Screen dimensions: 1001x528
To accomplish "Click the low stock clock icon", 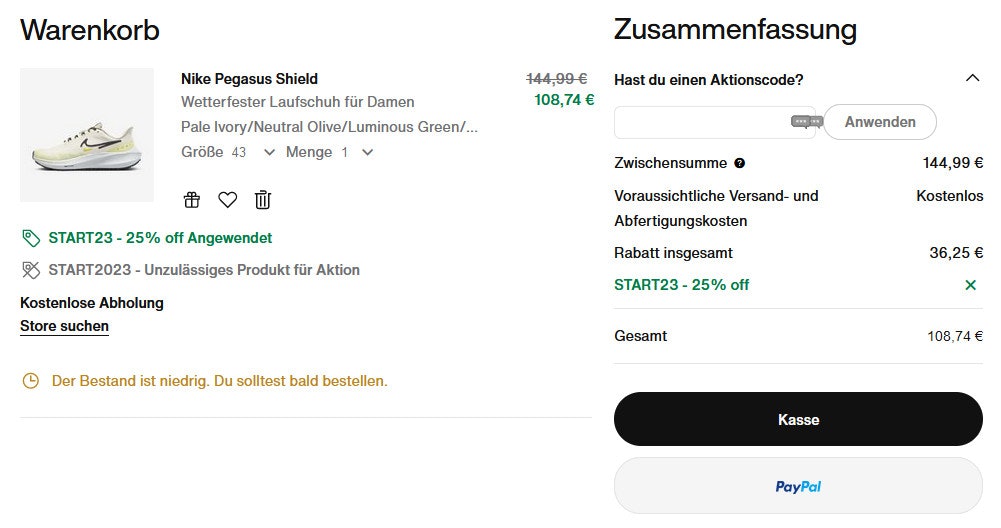I will click(31, 381).
